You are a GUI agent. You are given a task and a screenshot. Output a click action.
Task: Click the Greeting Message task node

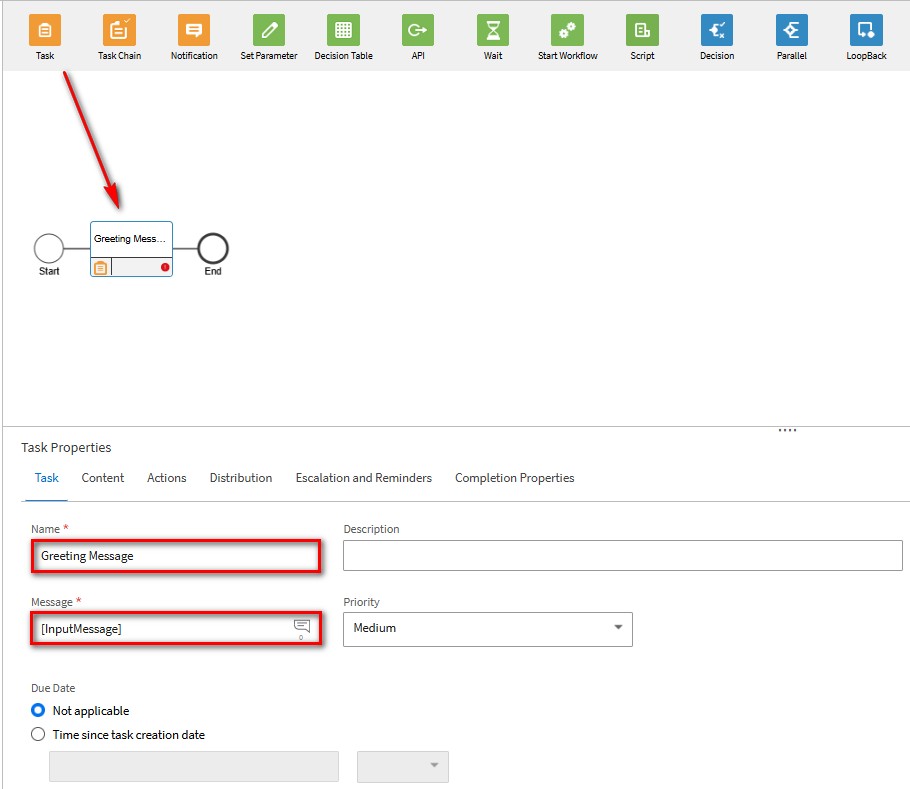131,240
